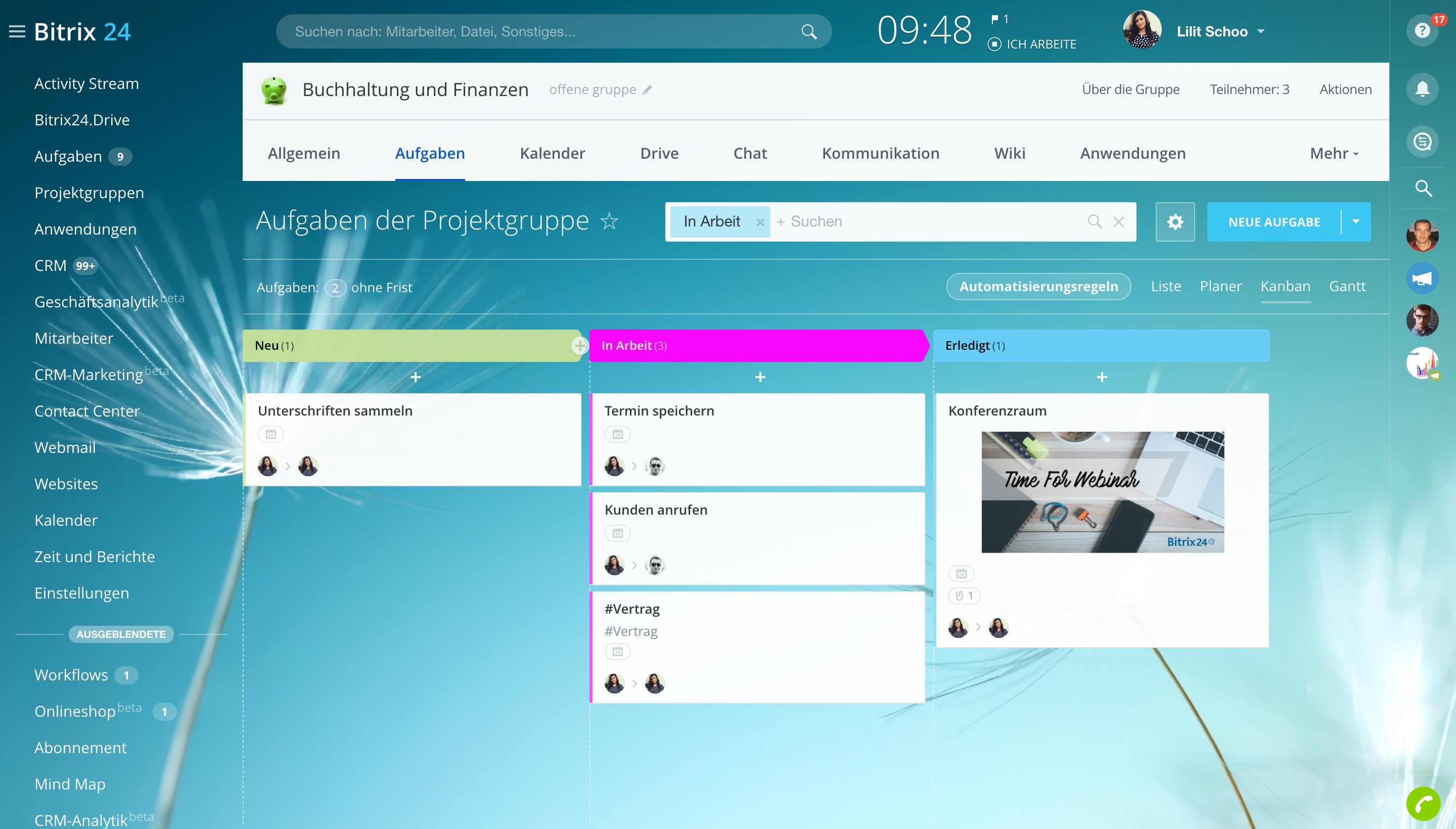Add a new column with the plus after Neu
Screen dimensions: 1456x829
click(x=580, y=346)
